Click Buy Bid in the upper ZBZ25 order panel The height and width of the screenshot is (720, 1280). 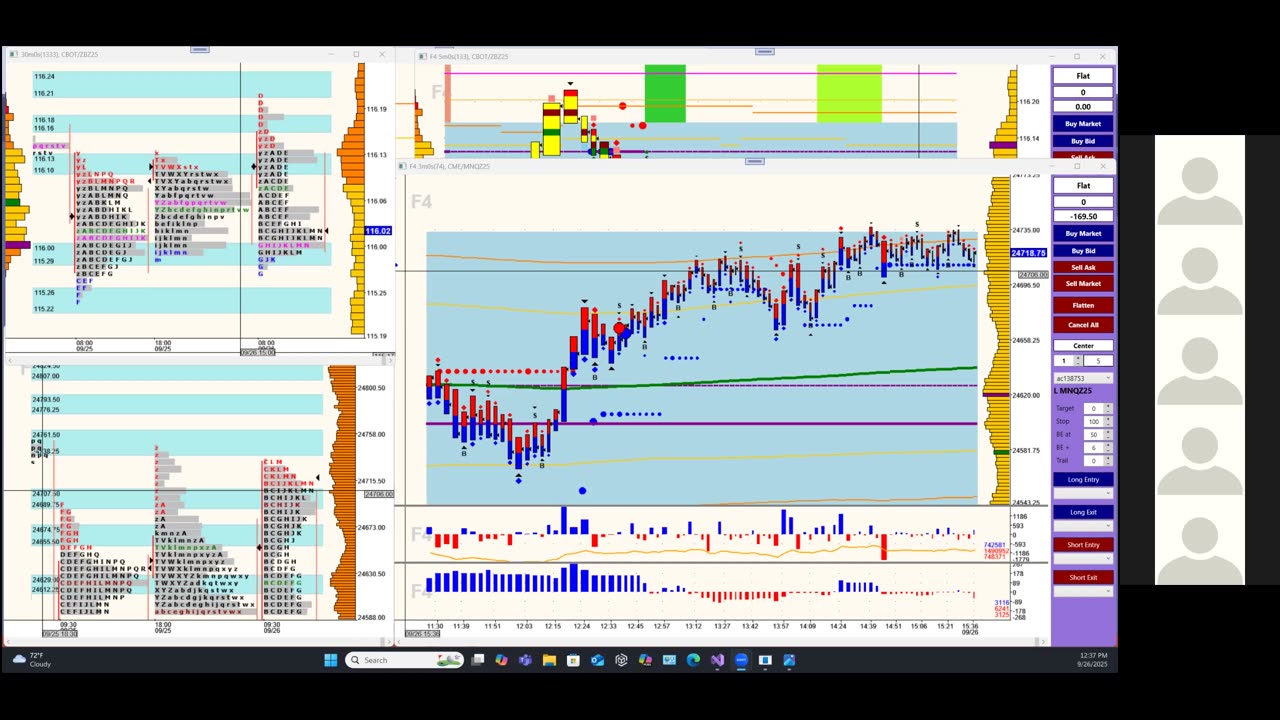(1083, 141)
